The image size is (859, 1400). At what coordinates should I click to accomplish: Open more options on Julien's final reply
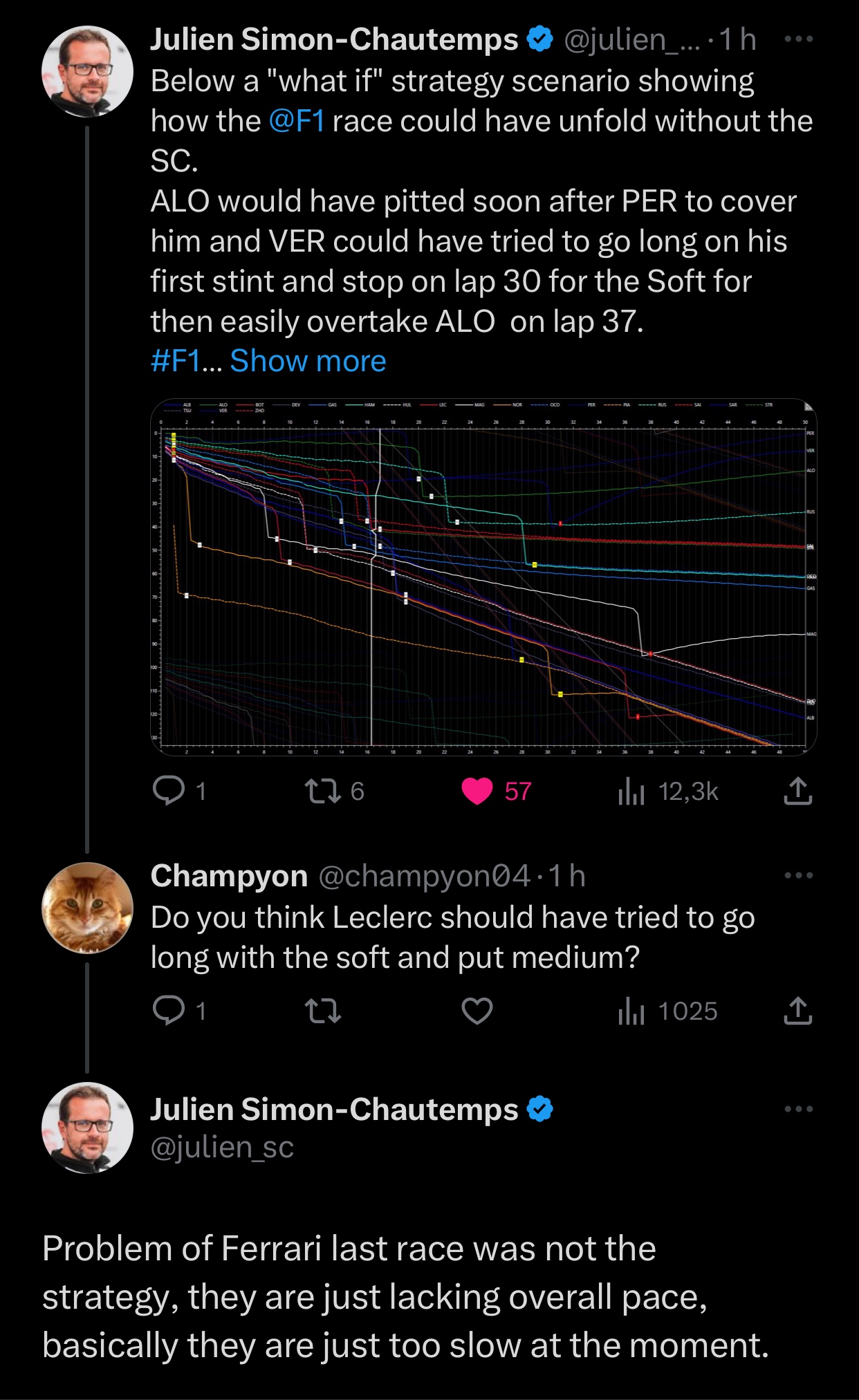point(798,1109)
